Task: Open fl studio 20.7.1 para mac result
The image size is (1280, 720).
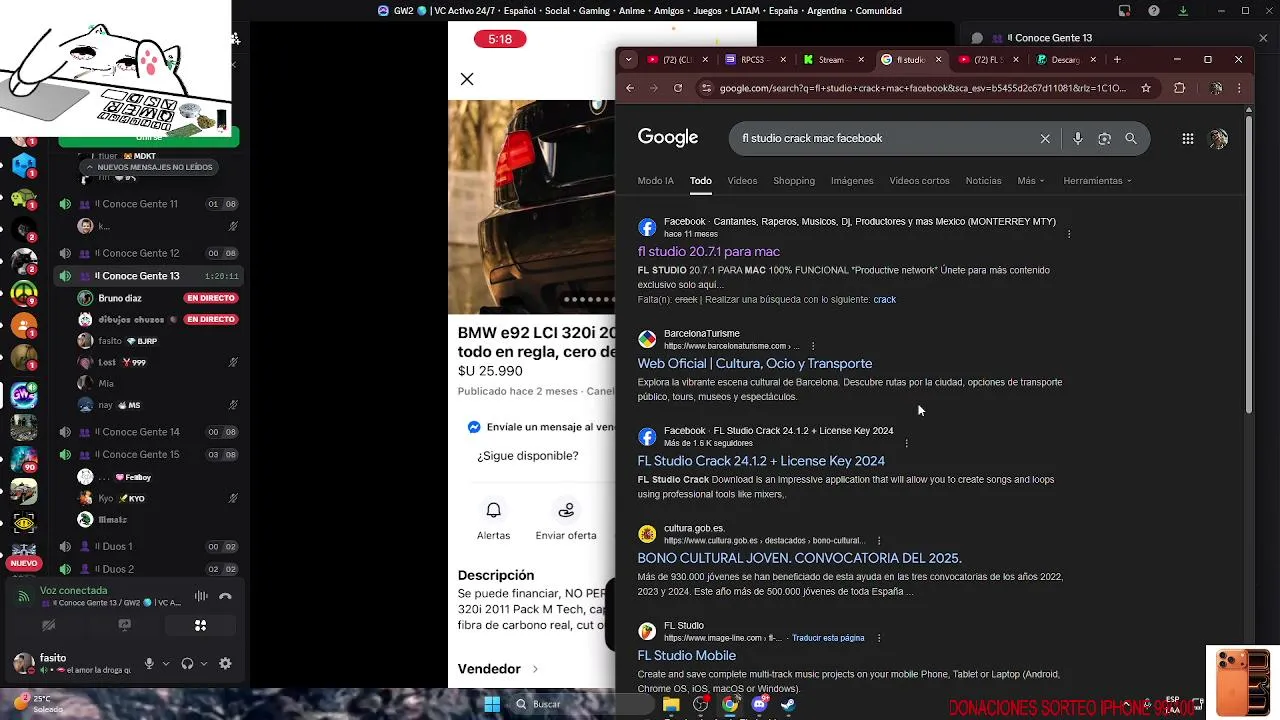Action: 709,252
